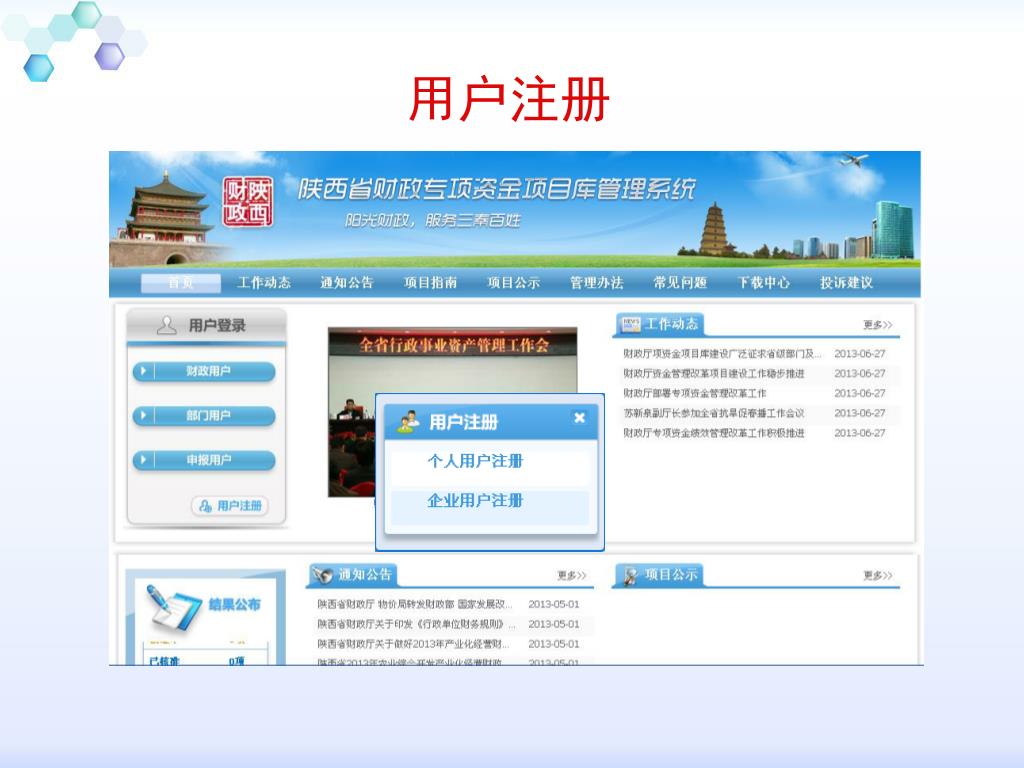Click 管理办法 navigation item
The image size is (1024, 768).
597,283
